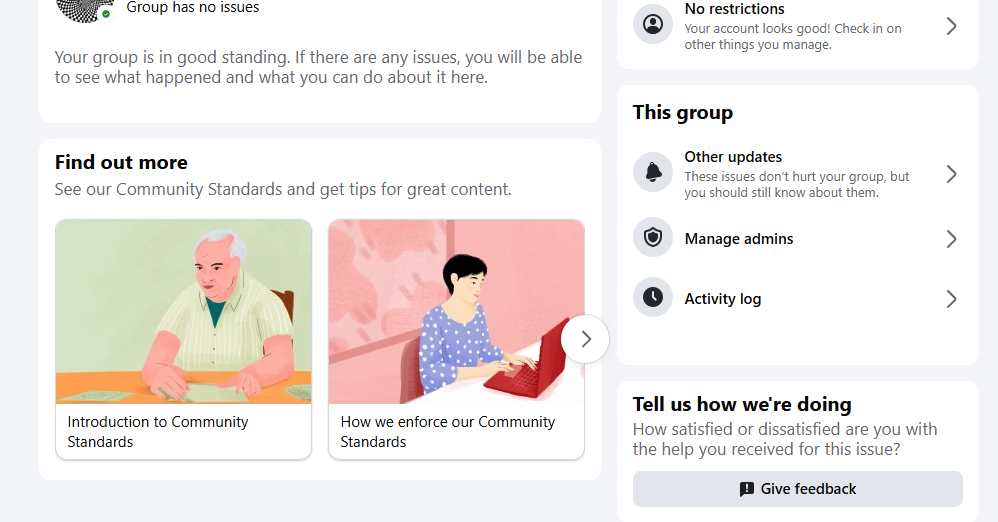Open the Activity log chevron arrow

951,299
